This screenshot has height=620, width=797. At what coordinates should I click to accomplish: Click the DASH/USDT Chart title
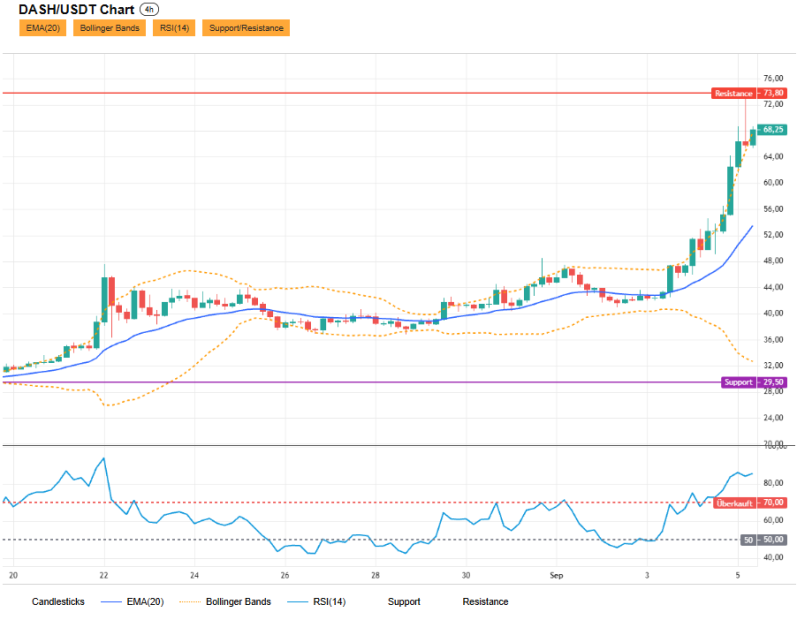coord(76,10)
